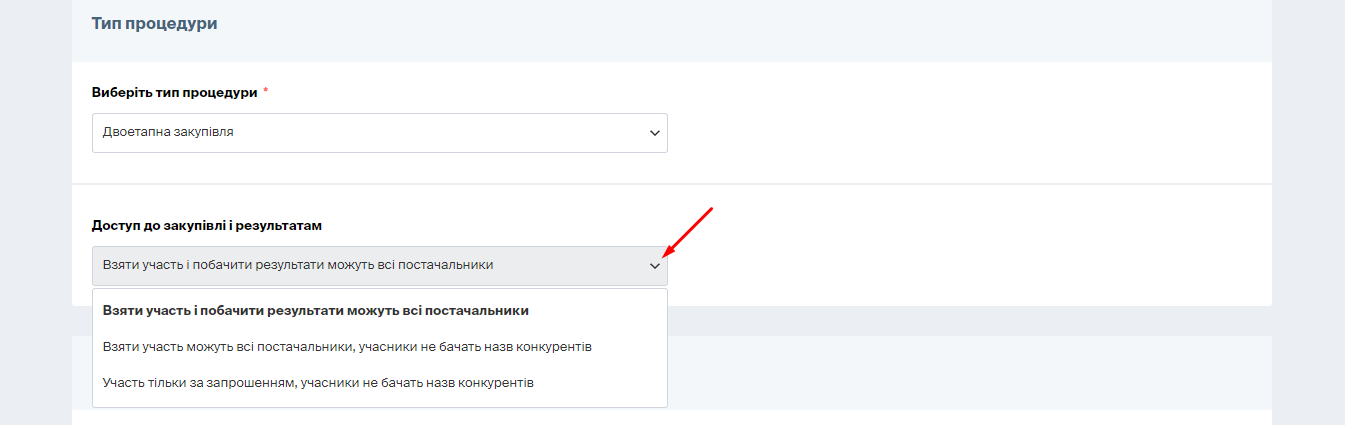Image resolution: width=1345 pixels, height=425 pixels.
Task: Click the chevron arrow of the access dropdown
Action: coord(654,266)
